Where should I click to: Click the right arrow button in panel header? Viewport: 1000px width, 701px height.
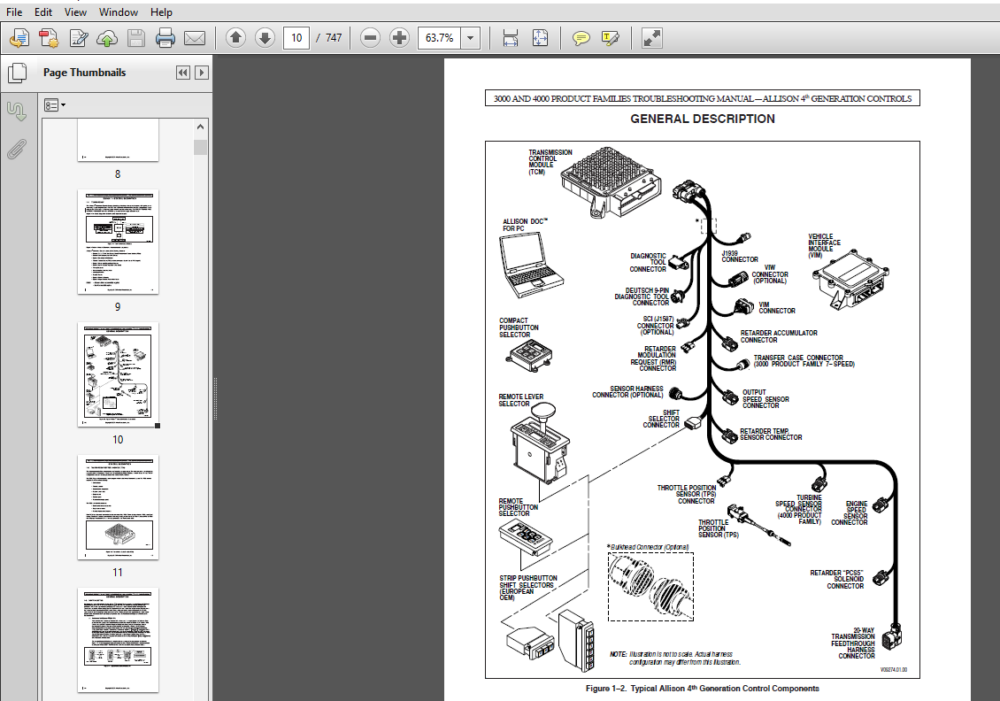pyautogui.click(x=202, y=73)
